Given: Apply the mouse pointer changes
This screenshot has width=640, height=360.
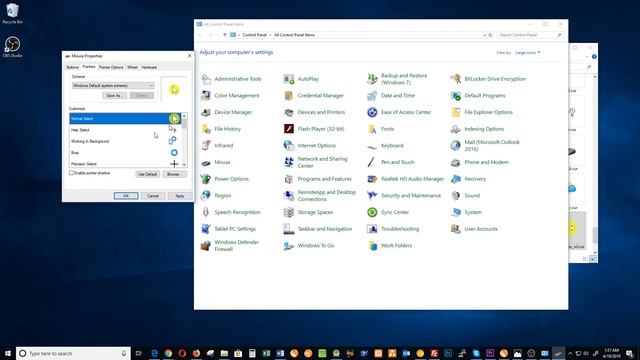Looking at the screenshot, I should tap(180, 196).
